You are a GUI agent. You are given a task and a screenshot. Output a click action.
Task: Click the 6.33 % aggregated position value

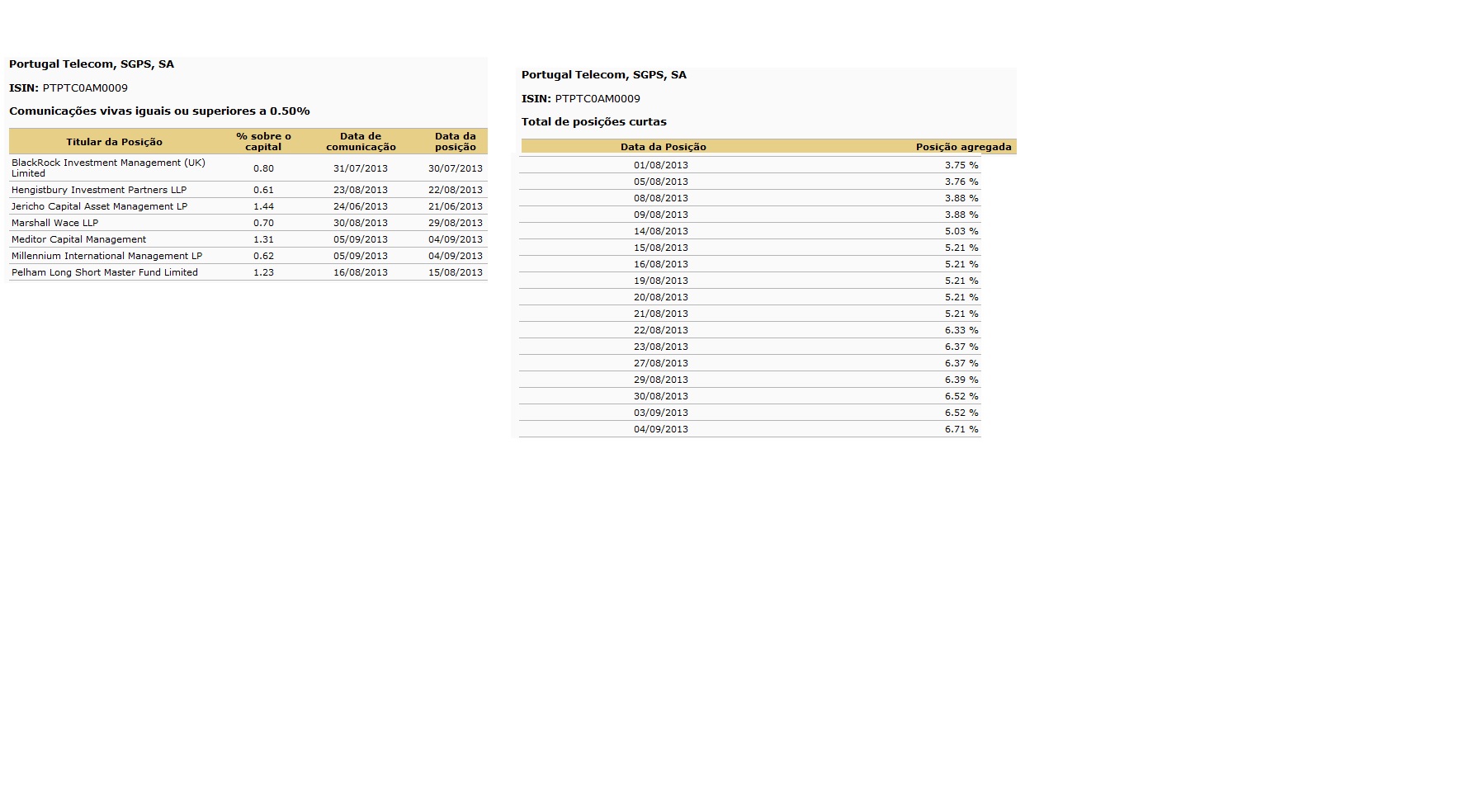pyautogui.click(x=961, y=330)
